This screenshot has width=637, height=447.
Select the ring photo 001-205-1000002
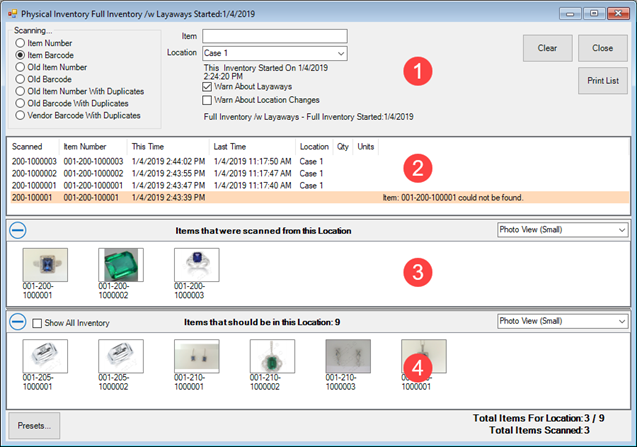click(119, 356)
